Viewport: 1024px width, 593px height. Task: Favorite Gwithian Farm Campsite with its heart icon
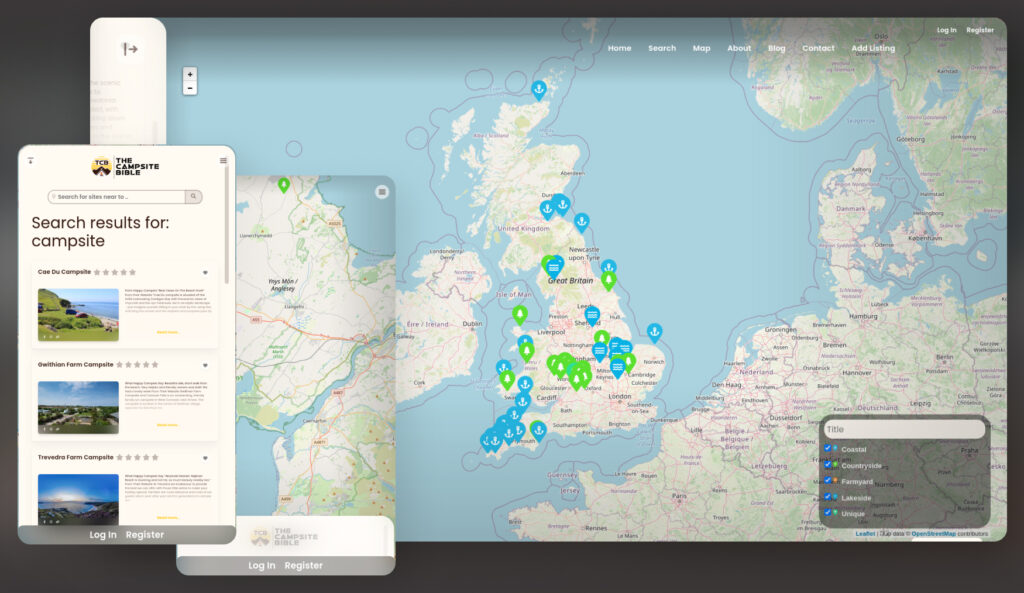pos(205,365)
